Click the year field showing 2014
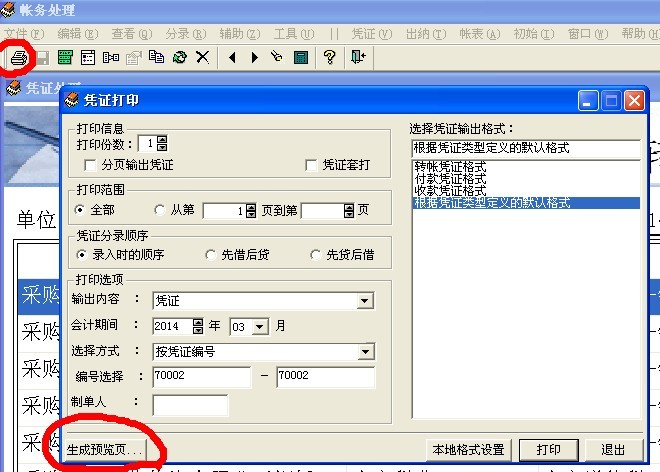 click(173, 327)
